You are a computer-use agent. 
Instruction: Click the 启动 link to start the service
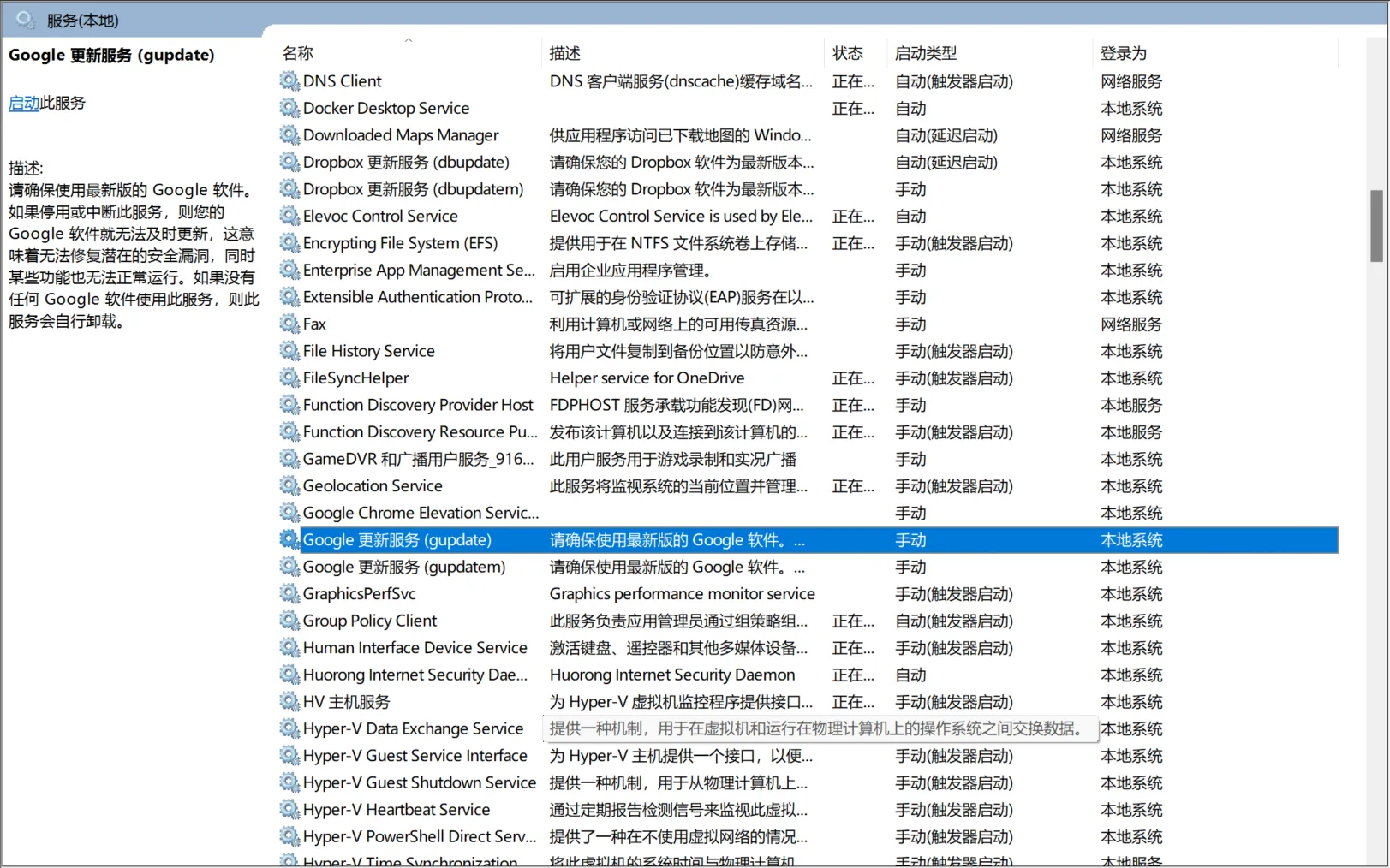click(24, 104)
